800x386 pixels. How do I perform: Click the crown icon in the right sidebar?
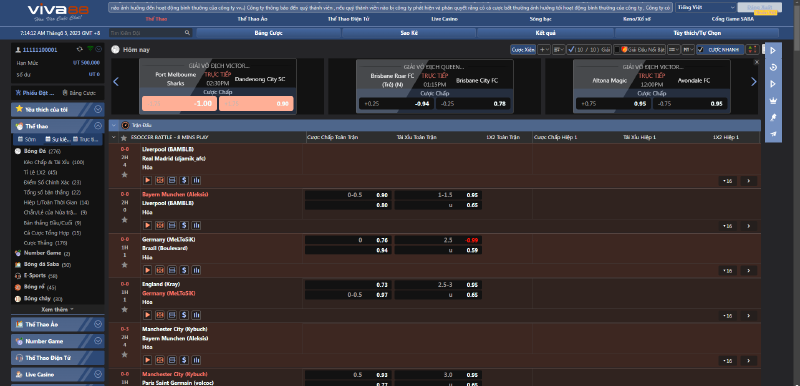pyautogui.click(x=773, y=100)
